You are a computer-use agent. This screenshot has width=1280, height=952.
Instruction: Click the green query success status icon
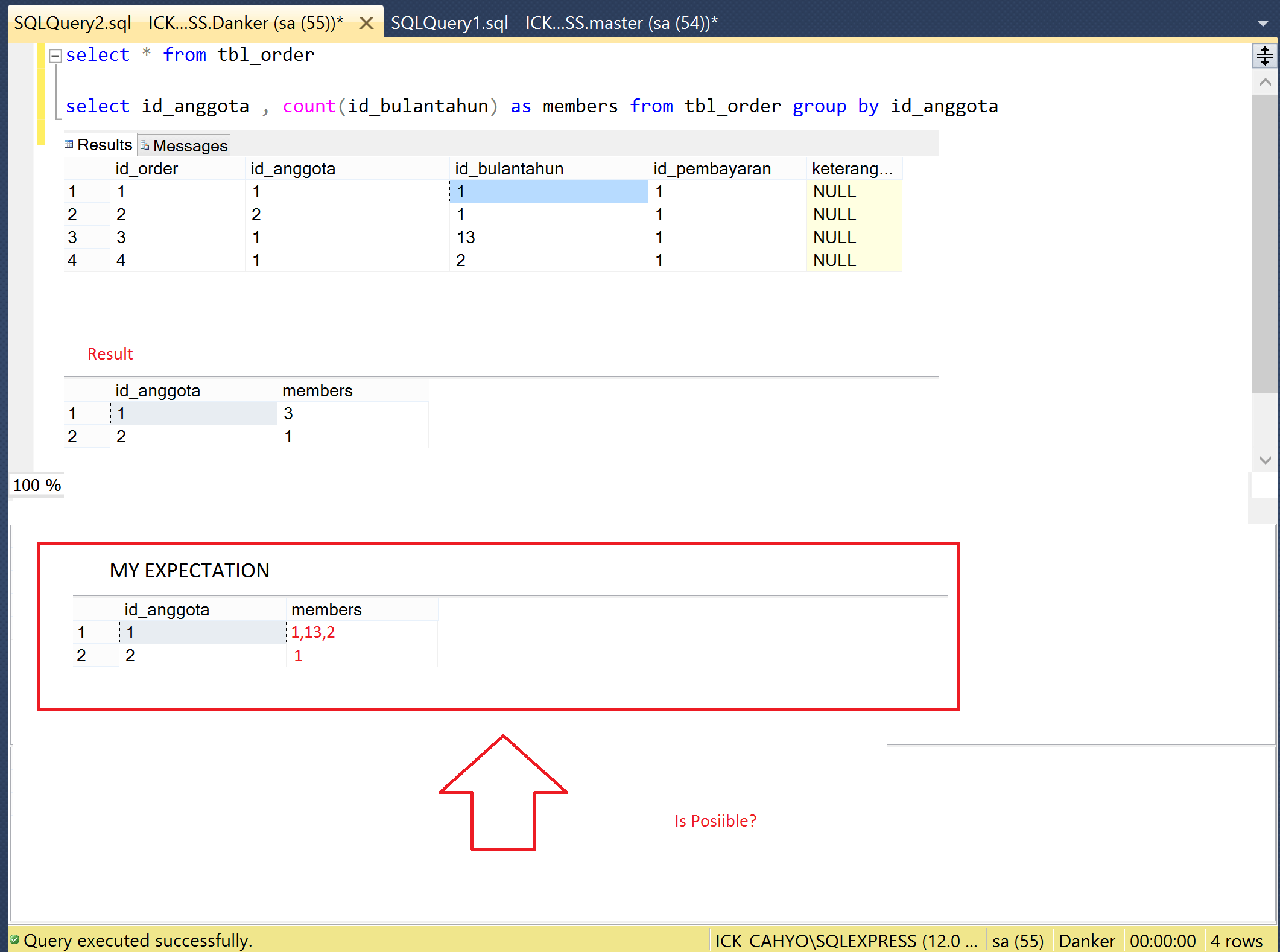pos(14,940)
